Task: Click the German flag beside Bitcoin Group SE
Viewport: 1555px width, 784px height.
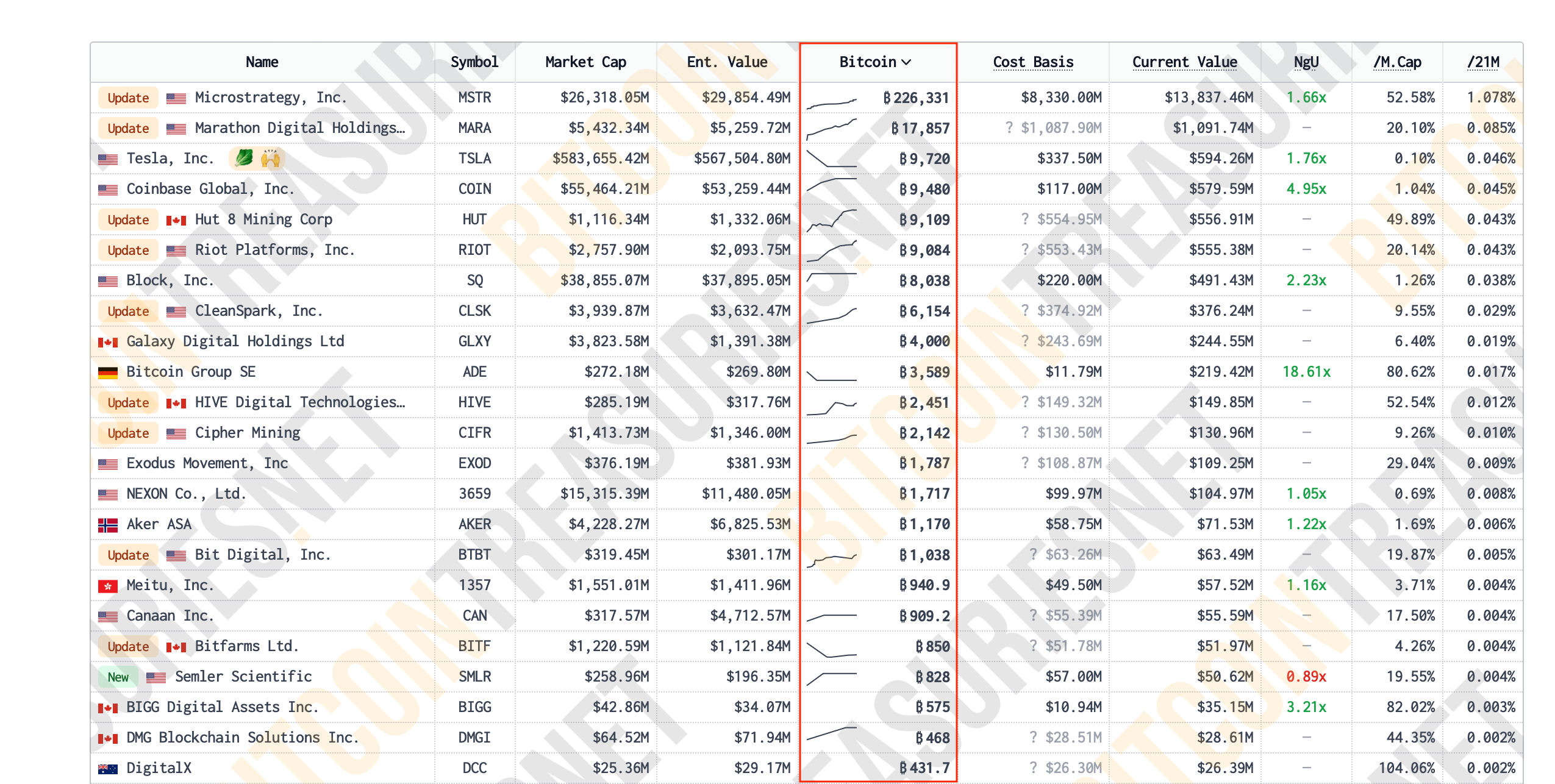Action: pos(108,372)
